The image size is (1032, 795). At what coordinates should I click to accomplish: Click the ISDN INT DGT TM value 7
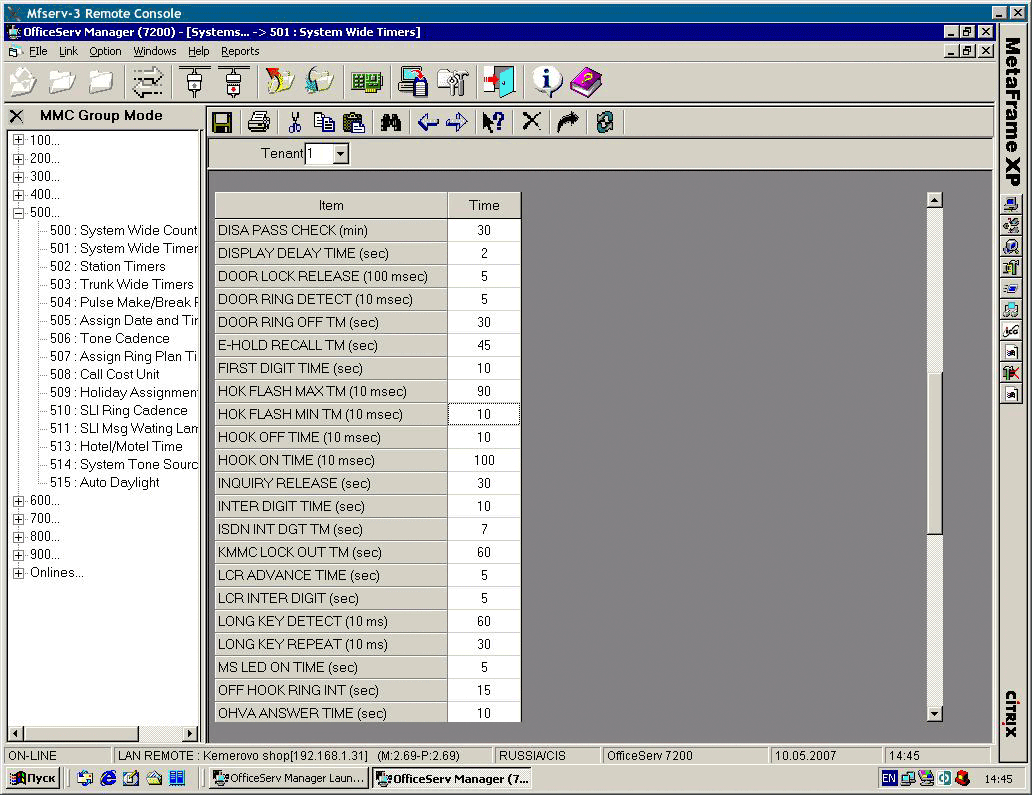click(484, 530)
